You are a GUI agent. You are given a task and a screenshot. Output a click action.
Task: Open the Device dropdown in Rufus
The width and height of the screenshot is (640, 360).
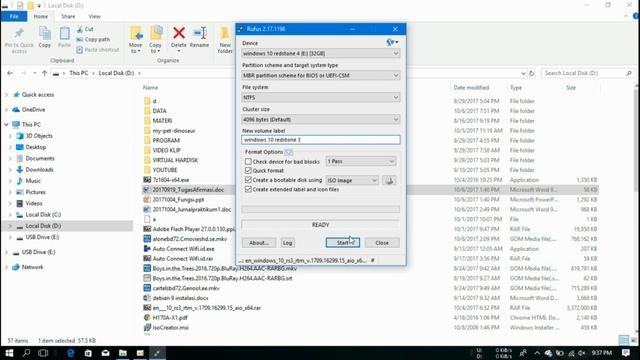point(320,53)
